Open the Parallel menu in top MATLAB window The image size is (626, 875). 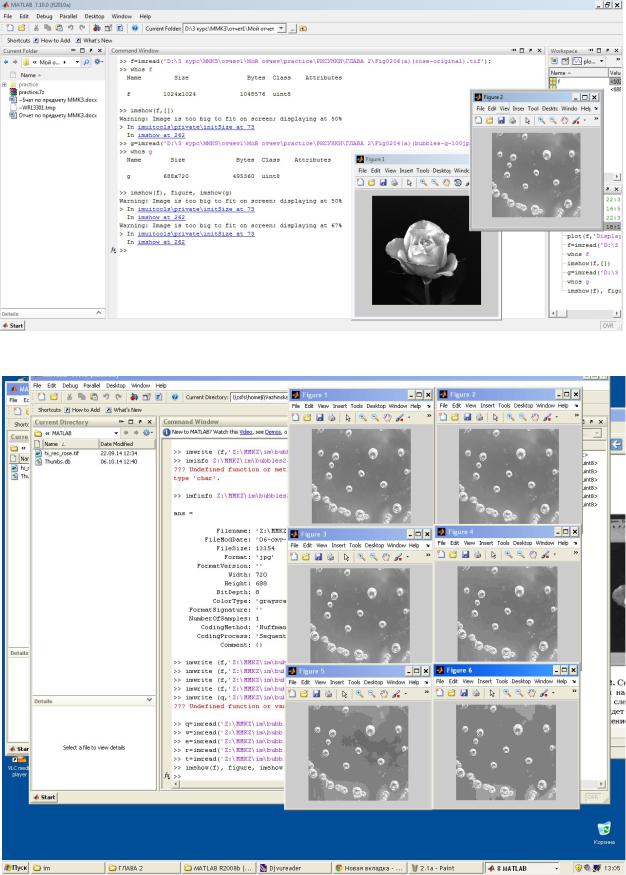68,16
